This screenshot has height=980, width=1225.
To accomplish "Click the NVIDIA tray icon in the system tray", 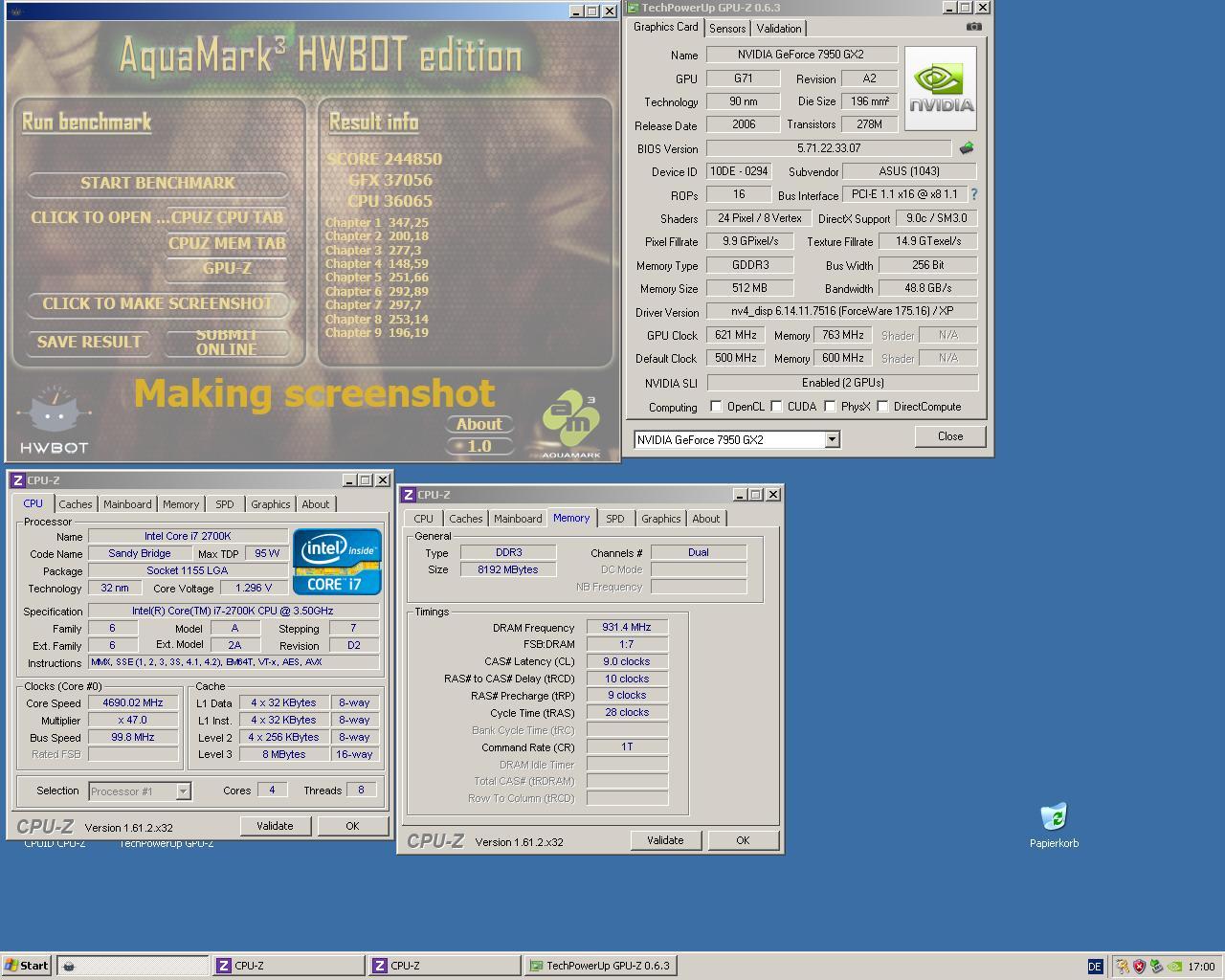I will point(1175,967).
